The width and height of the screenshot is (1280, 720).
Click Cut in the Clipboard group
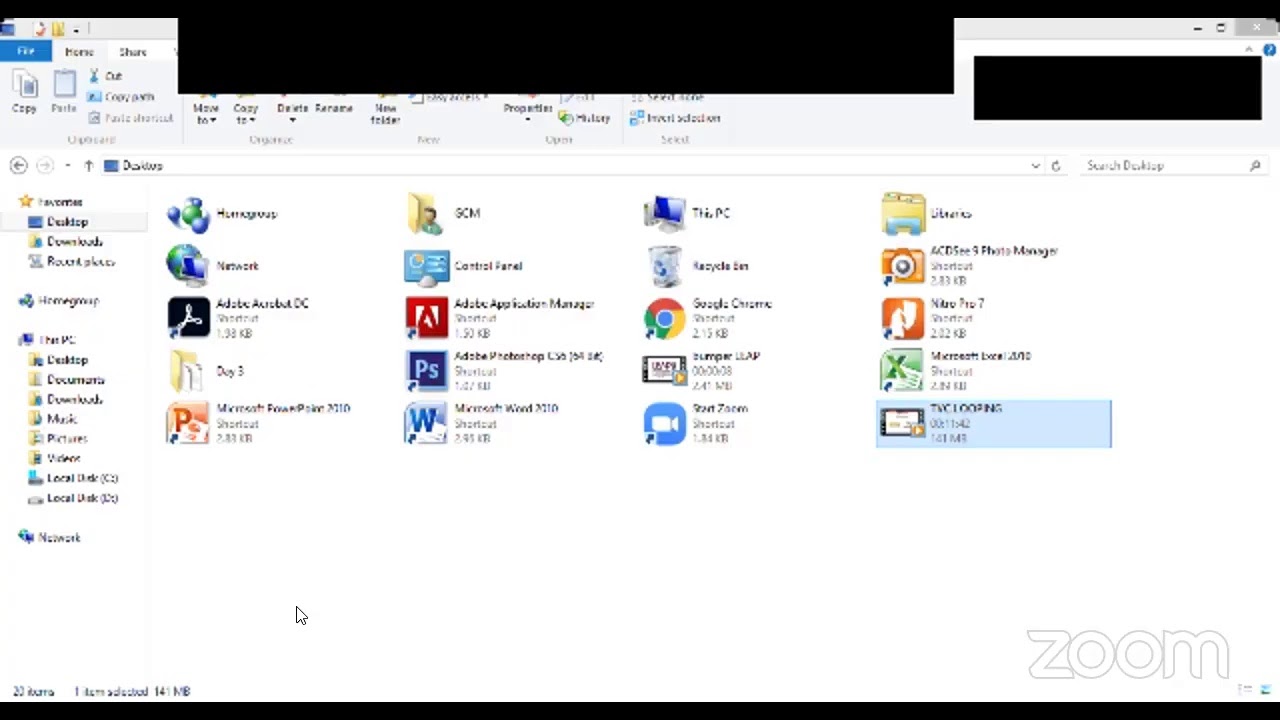[x=104, y=76]
